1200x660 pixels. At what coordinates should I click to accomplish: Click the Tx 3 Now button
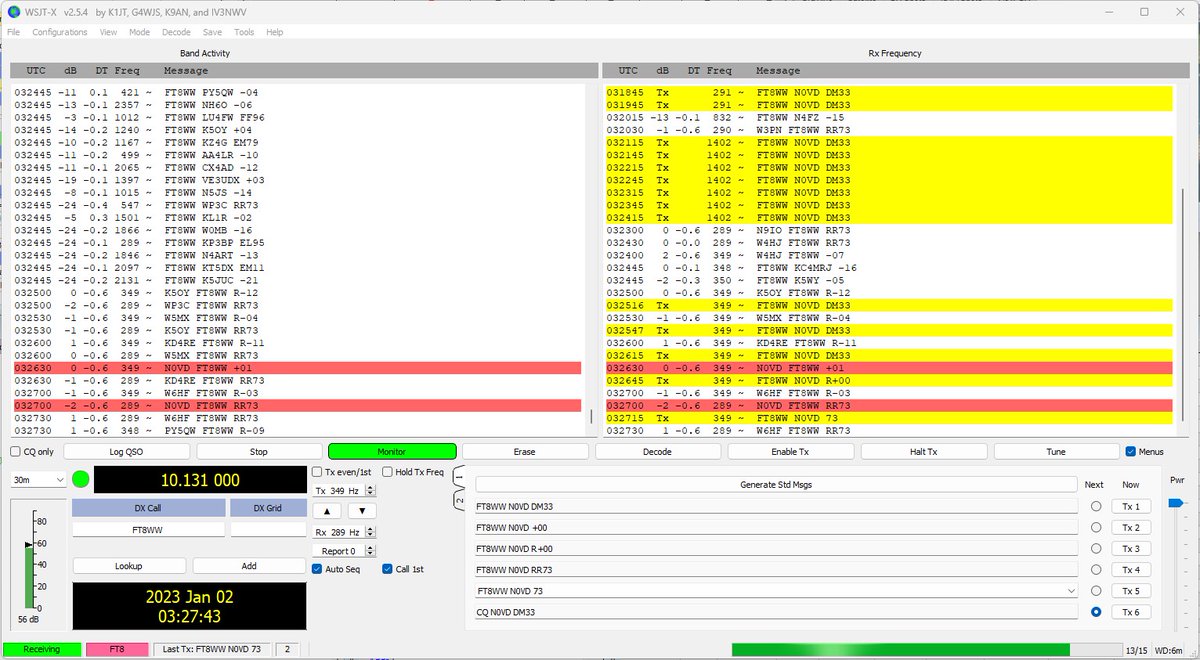(1130, 548)
